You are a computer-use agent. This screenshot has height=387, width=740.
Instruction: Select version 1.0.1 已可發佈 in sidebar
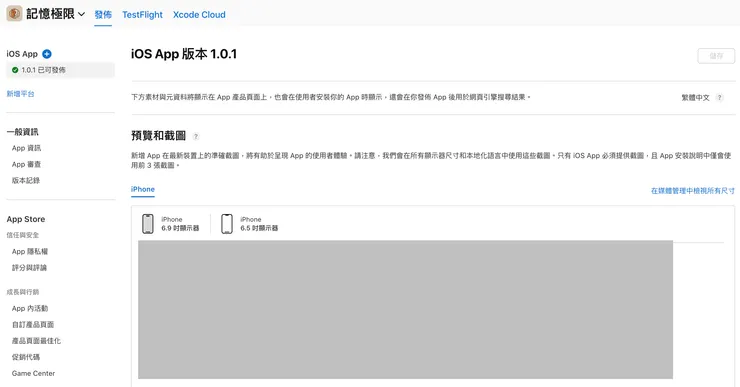pos(60,70)
